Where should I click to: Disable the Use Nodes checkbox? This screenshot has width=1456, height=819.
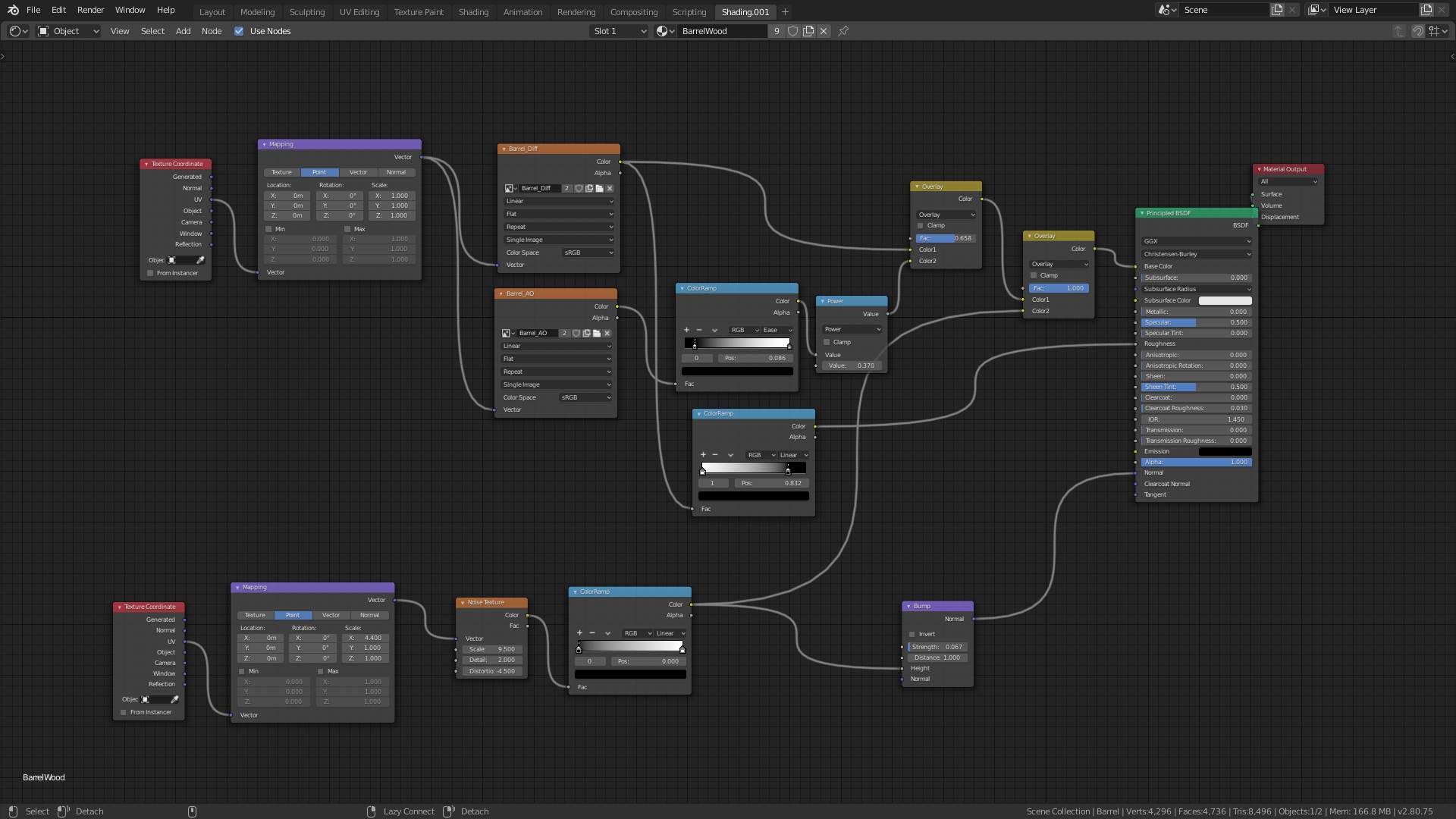(x=239, y=31)
